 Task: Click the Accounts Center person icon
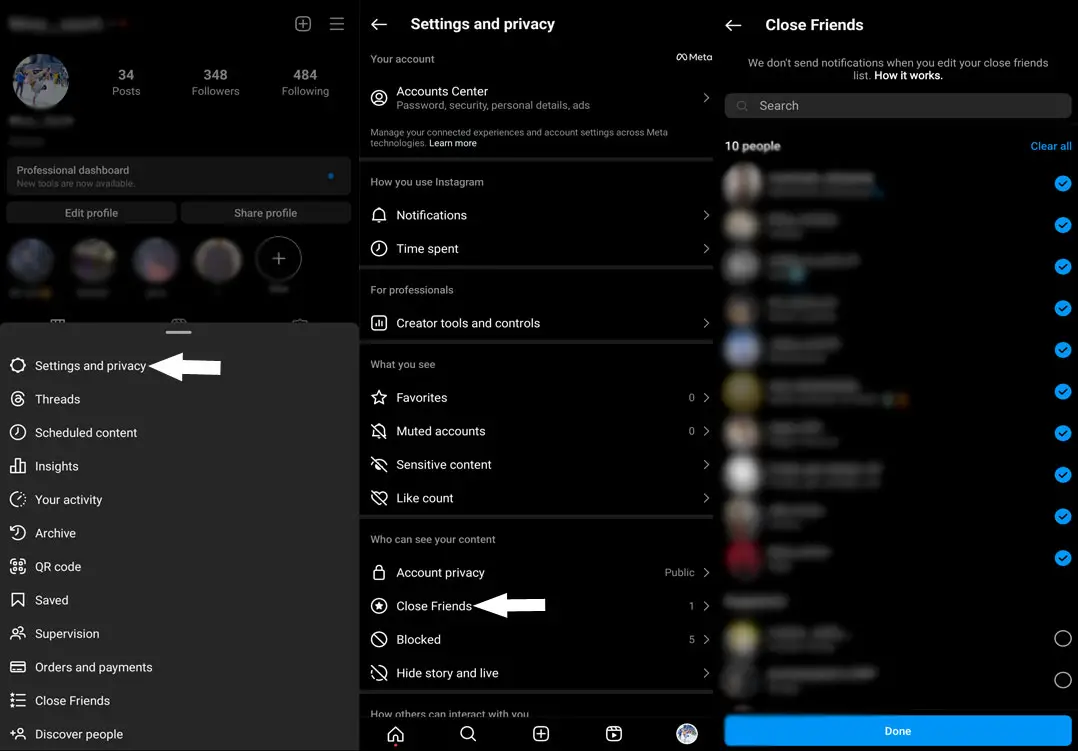(x=379, y=98)
